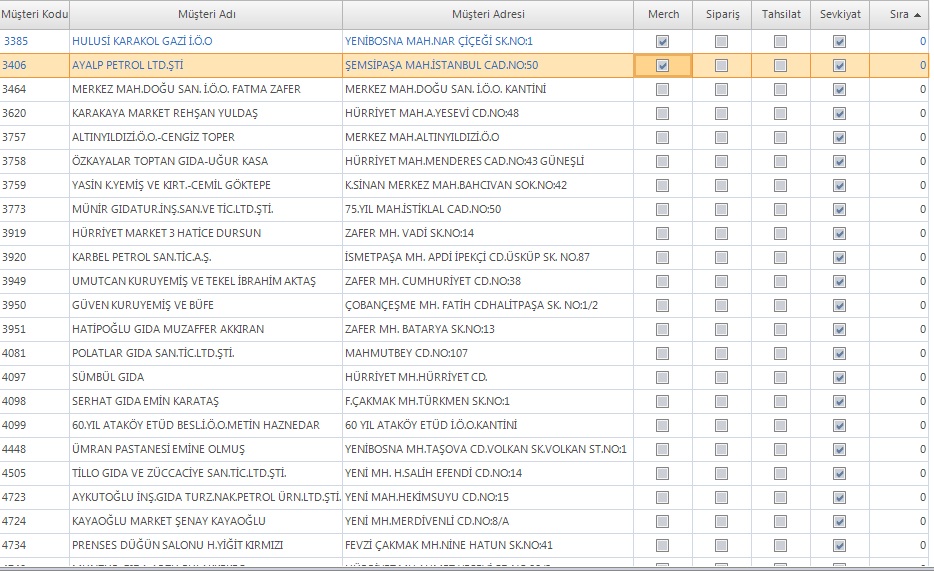Check Merch for GÜVEN KURUYEMİŞ VE BÜFE
This screenshot has width=934, height=571.
[662, 305]
